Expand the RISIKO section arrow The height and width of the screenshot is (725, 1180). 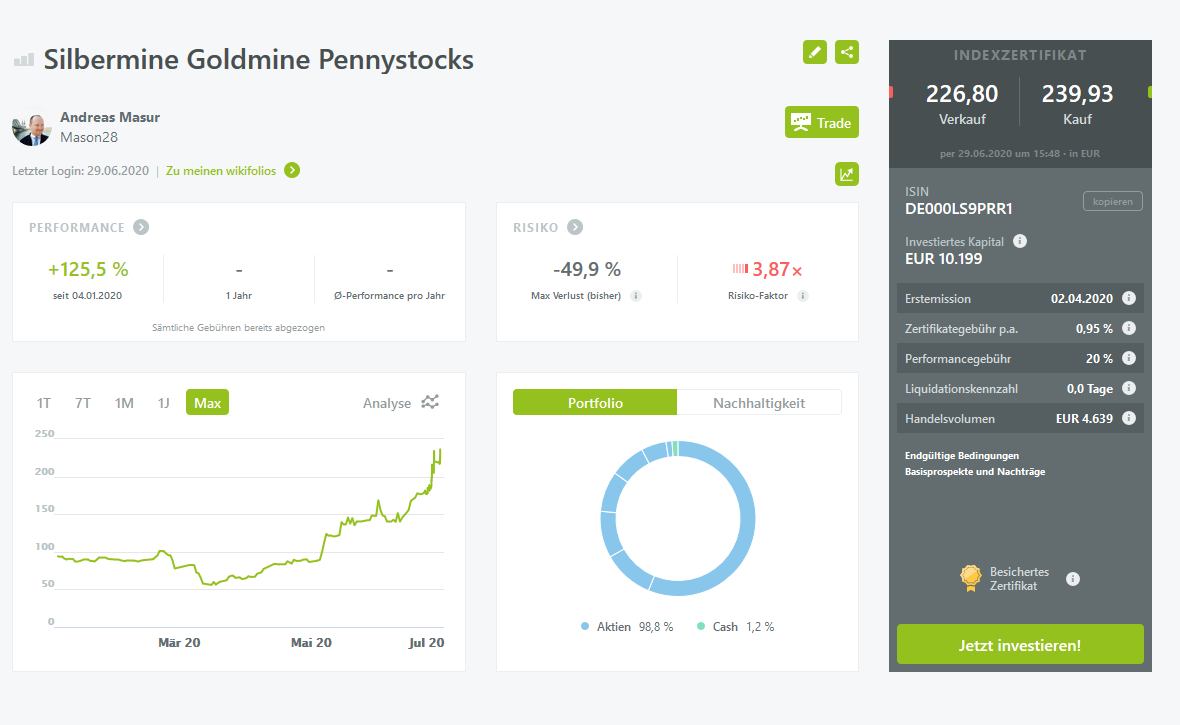[x=576, y=227]
